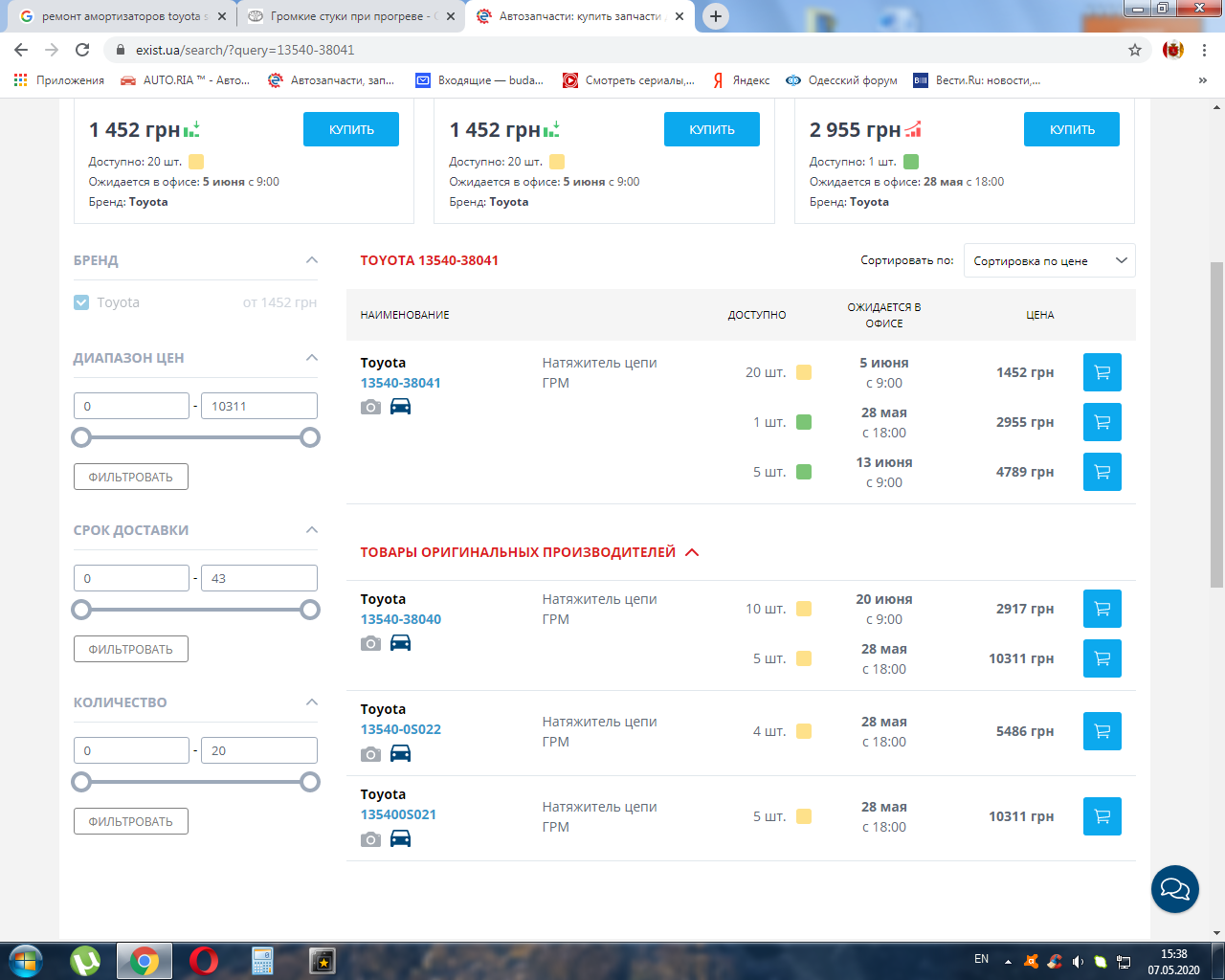Open part link 13540-38040

(x=400, y=619)
